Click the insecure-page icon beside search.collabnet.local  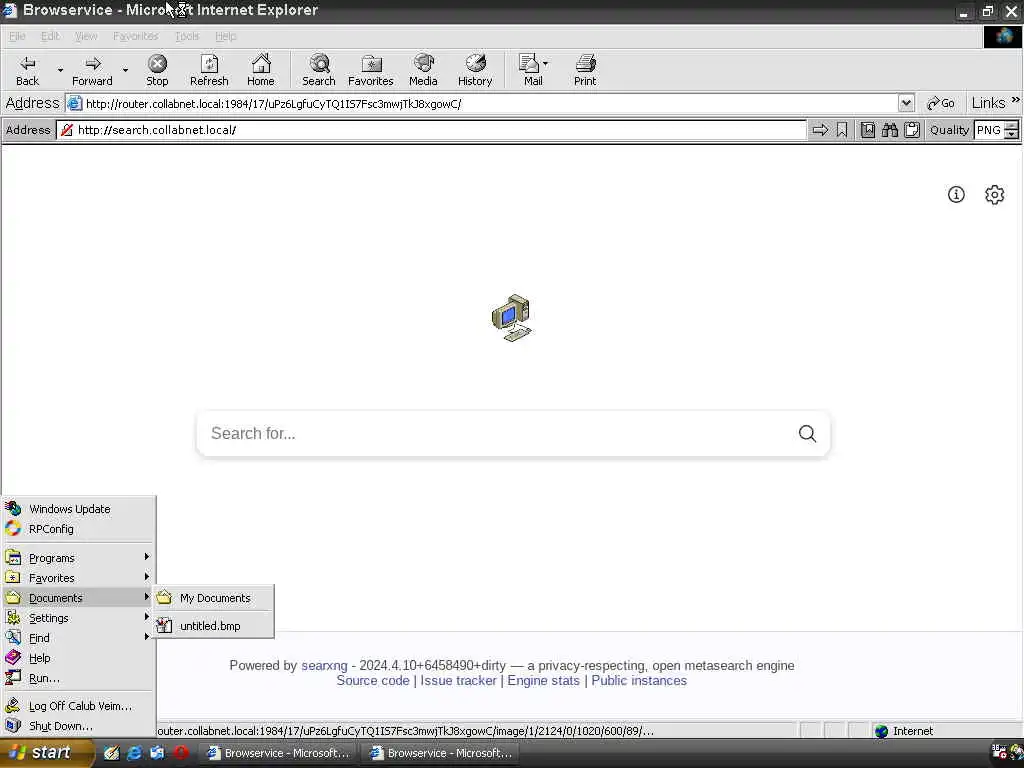(66, 130)
